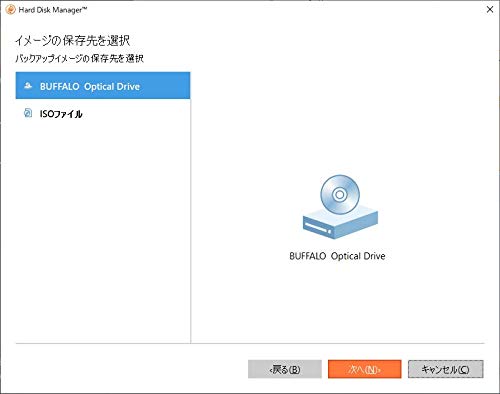Close the Hard Disk Manager window
Screen dimensions: 500x394
[x=490, y=9]
